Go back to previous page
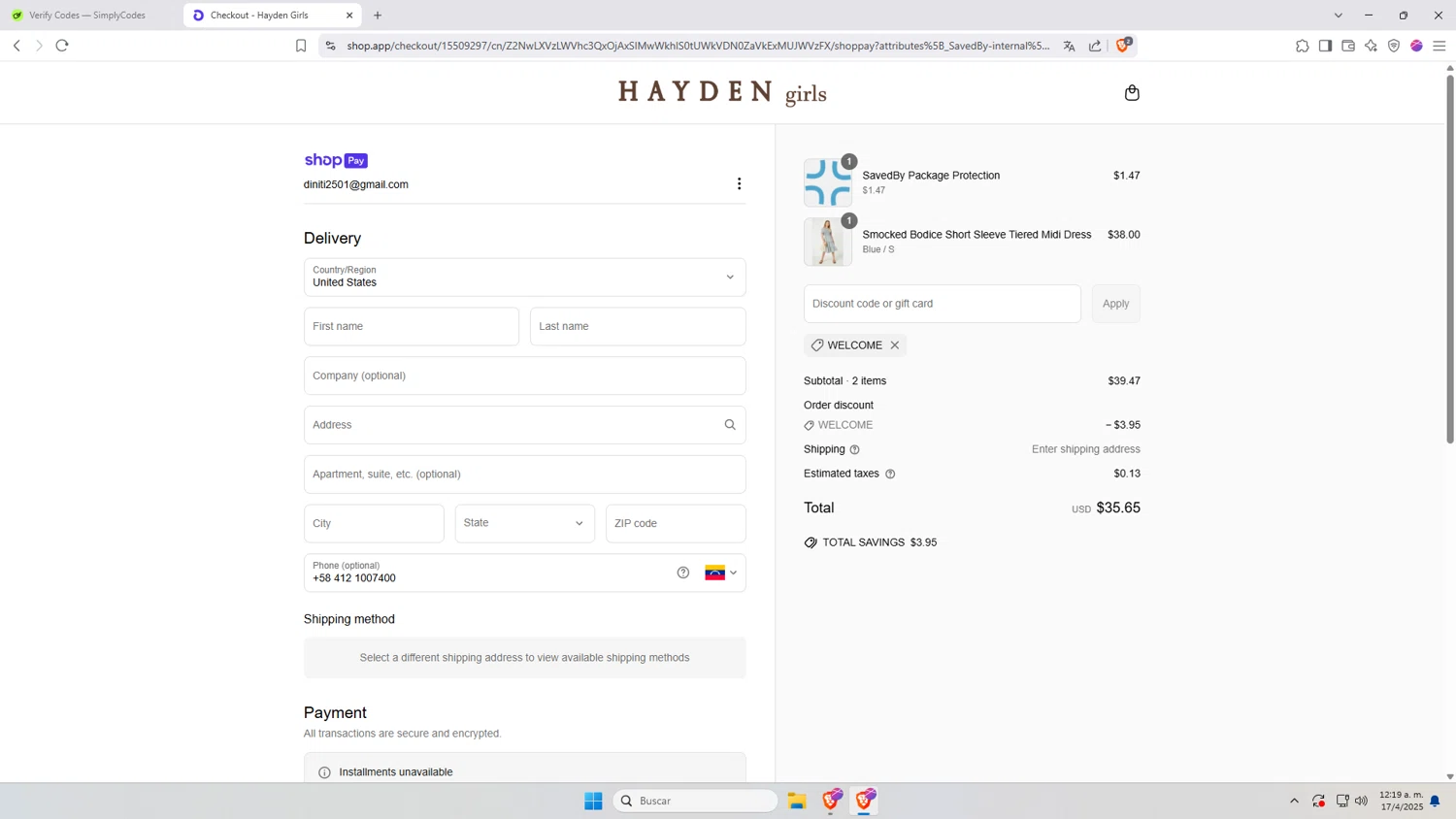Image resolution: width=1456 pixels, height=819 pixels. point(17,46)
